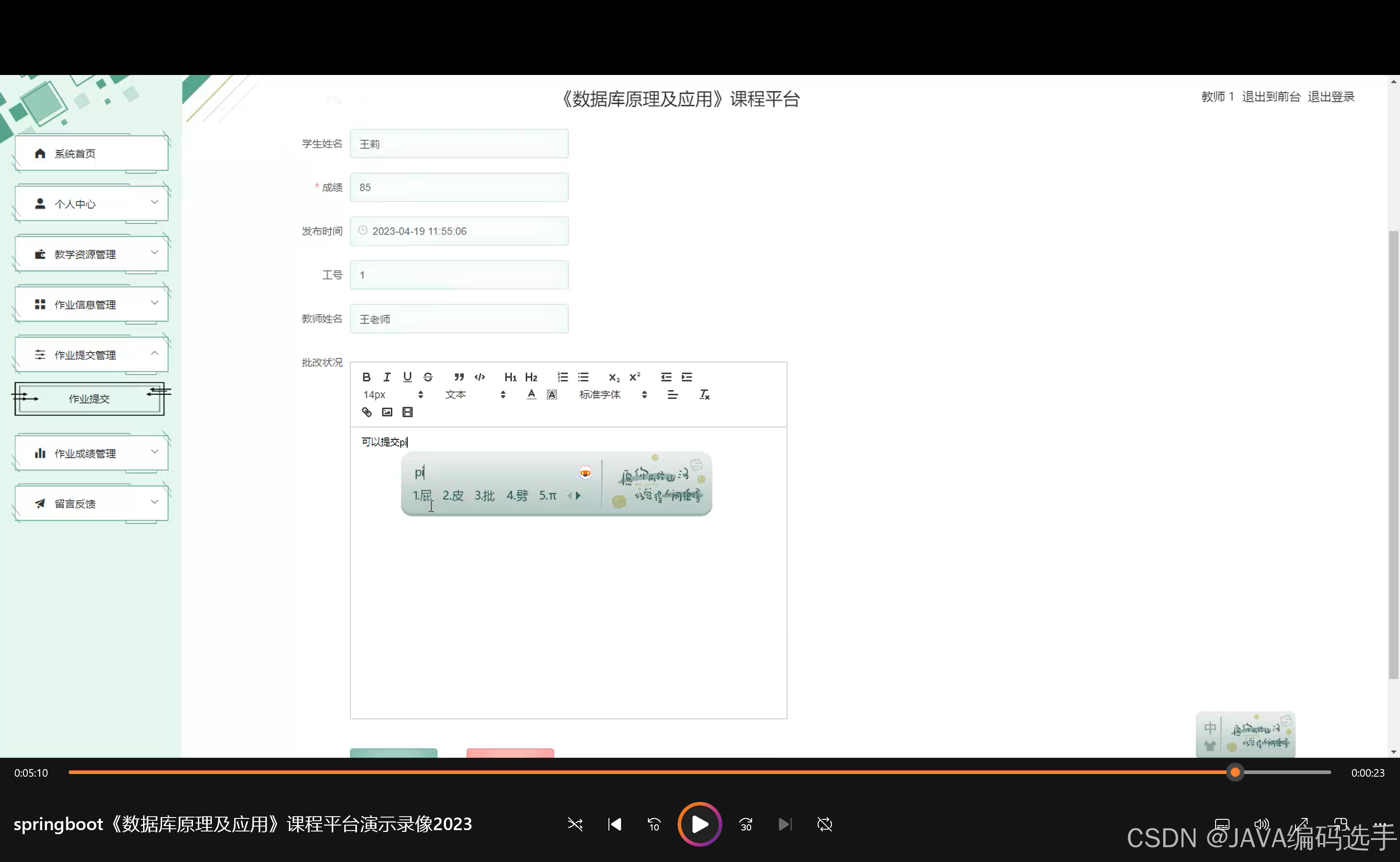Apply Heading 1 style
Screen dimensions: 1400x862
click(511, 377)
